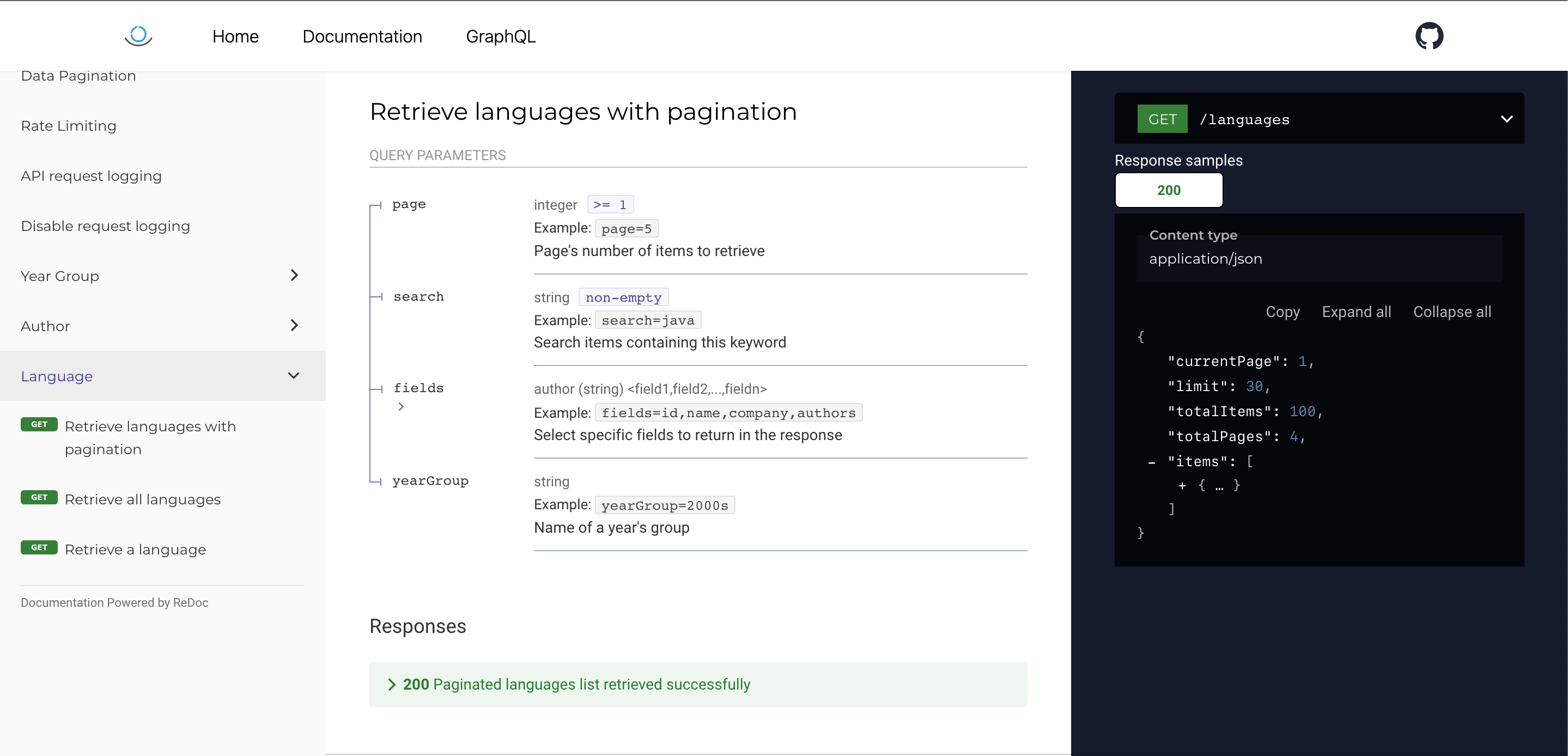Open Documentation Powered by ReDoc link
Image resolution: width=1568 pixels, height=756 pixels.
pyautogui.click(x=114, y=602)
